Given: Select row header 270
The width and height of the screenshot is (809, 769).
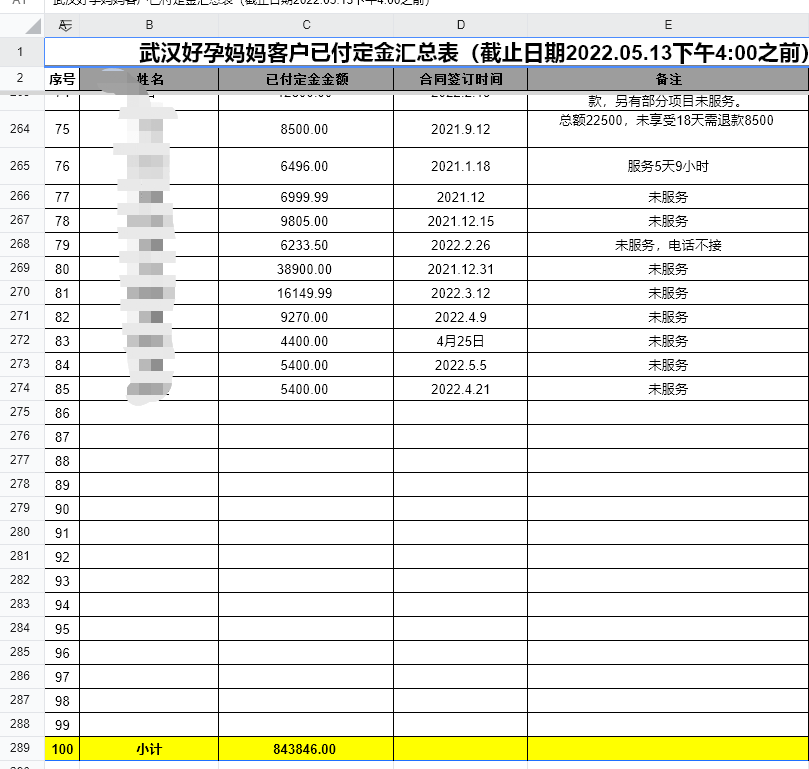Looking at the screenshot, I should coord(20,292).
